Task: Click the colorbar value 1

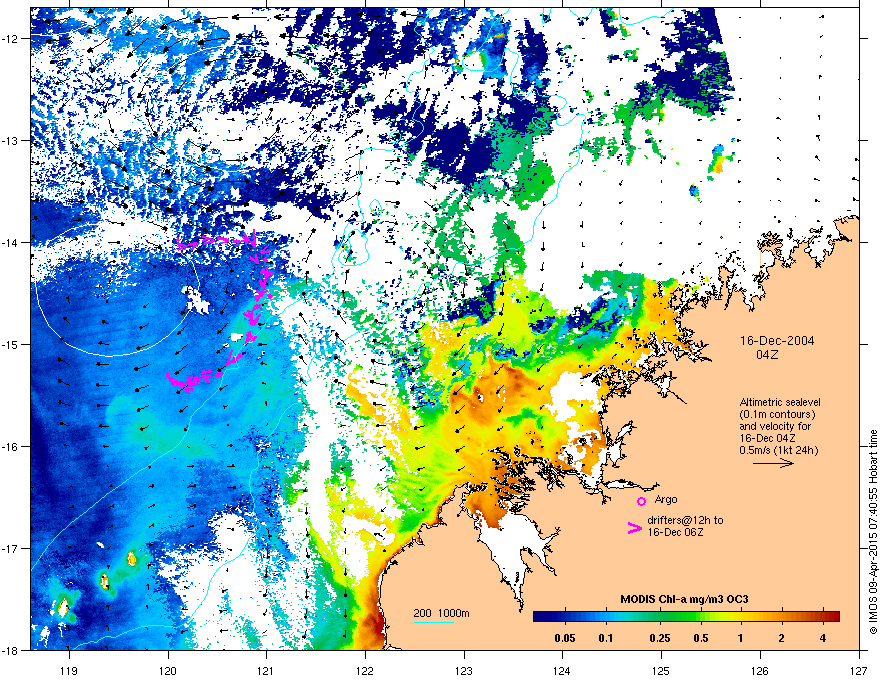Action: pos(740,638)
